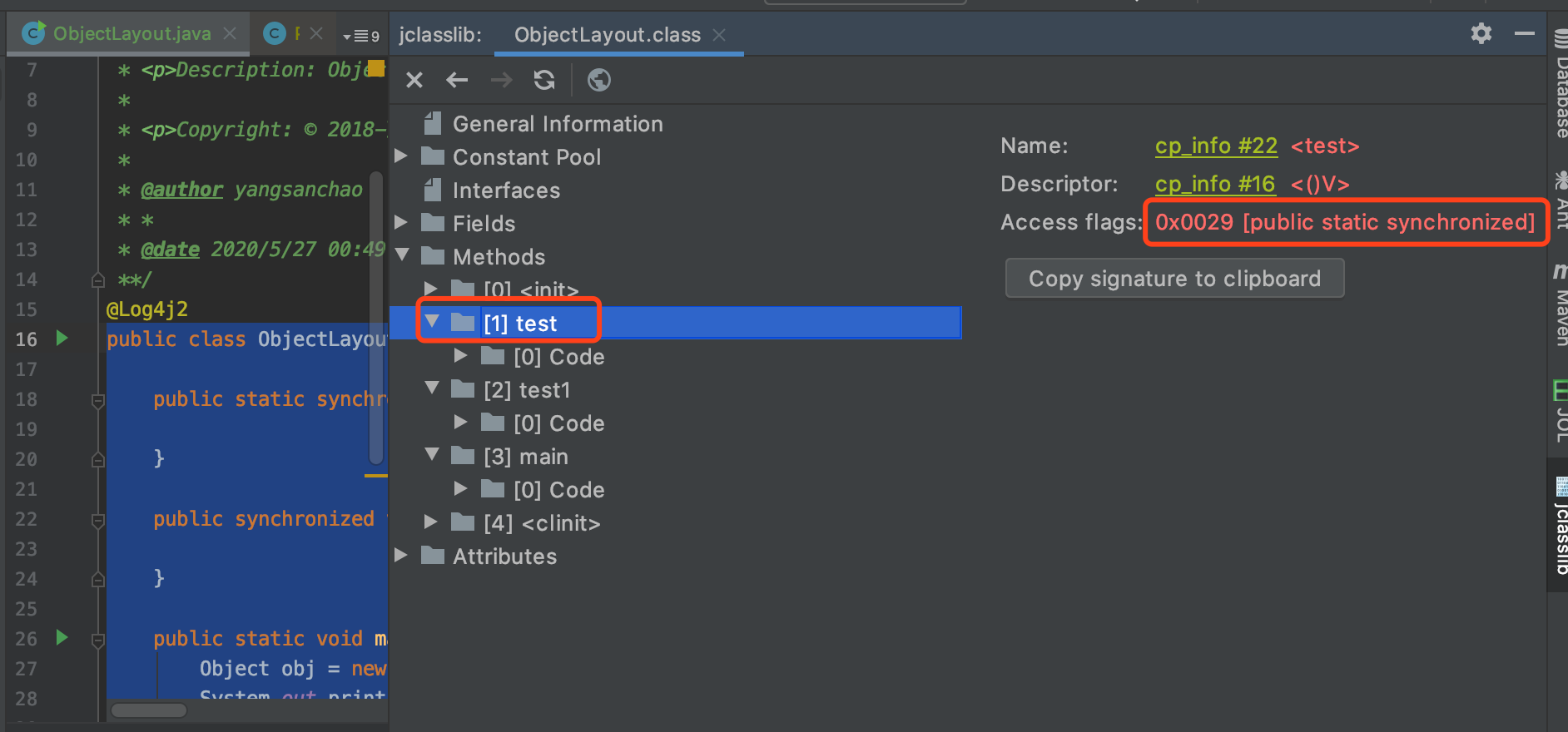Click Copy signature to clipboard button
1568x732 pixels.
click(1174, 278)
